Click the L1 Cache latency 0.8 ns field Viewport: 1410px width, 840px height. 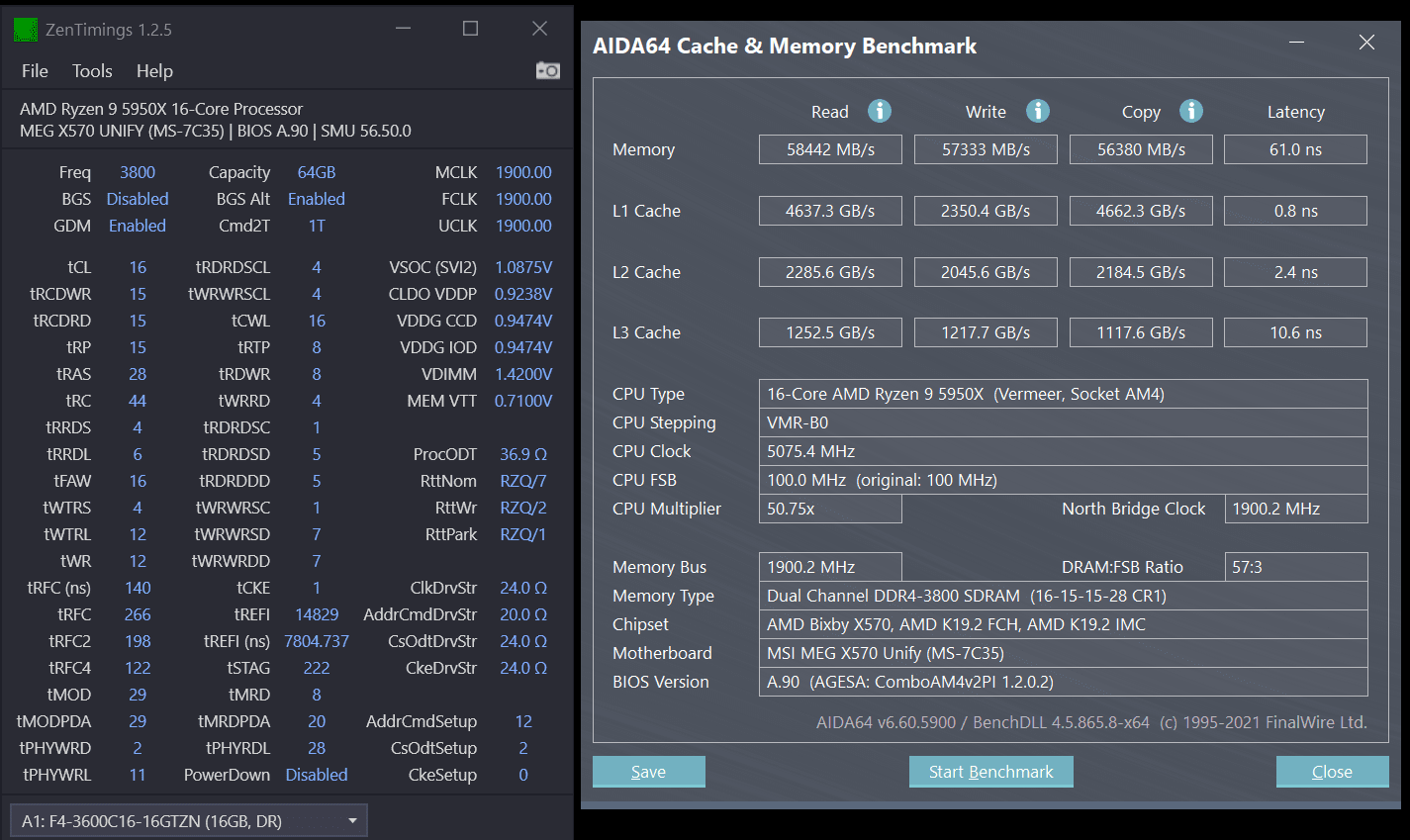pyautogui.click(x=1296, y=211)
